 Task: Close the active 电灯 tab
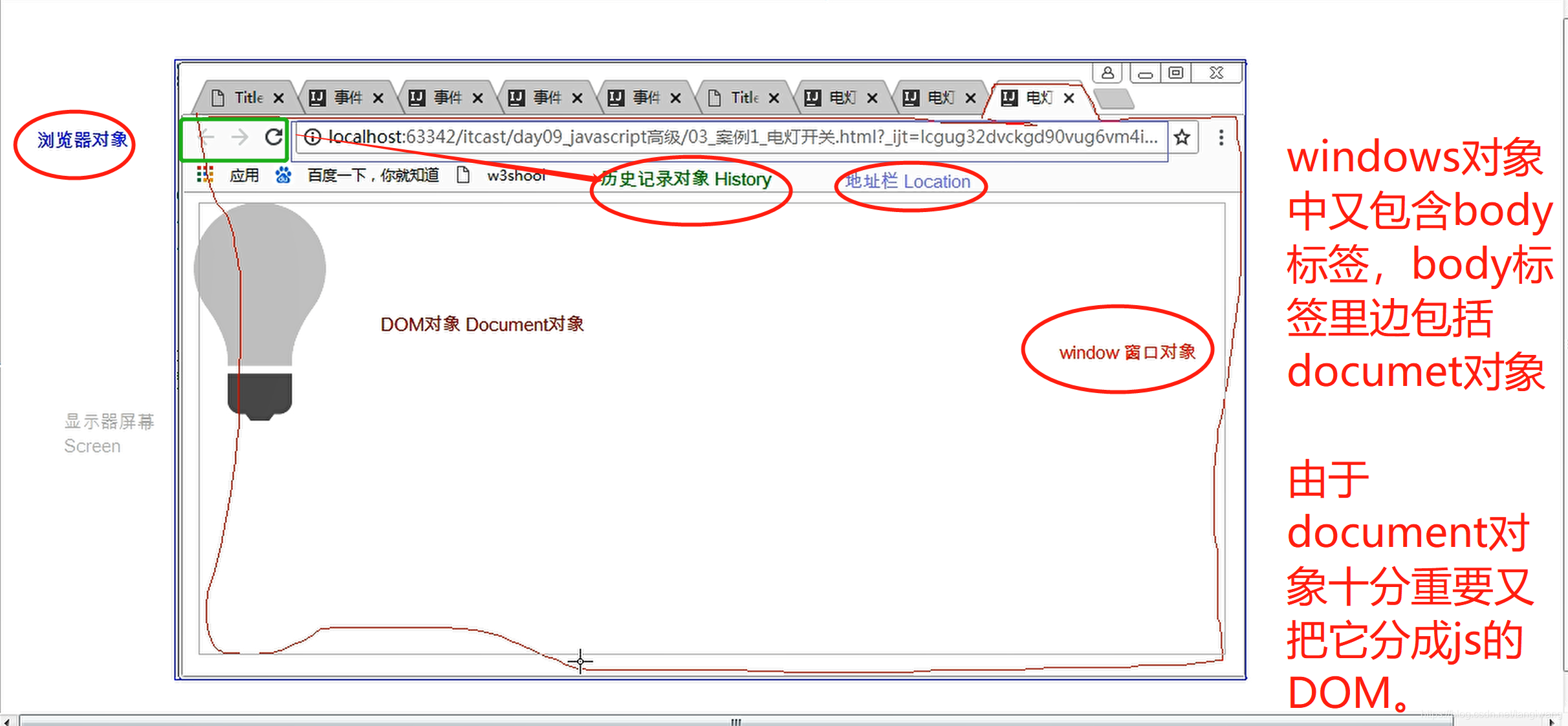pyautogui.click(x=1069, y=98)
